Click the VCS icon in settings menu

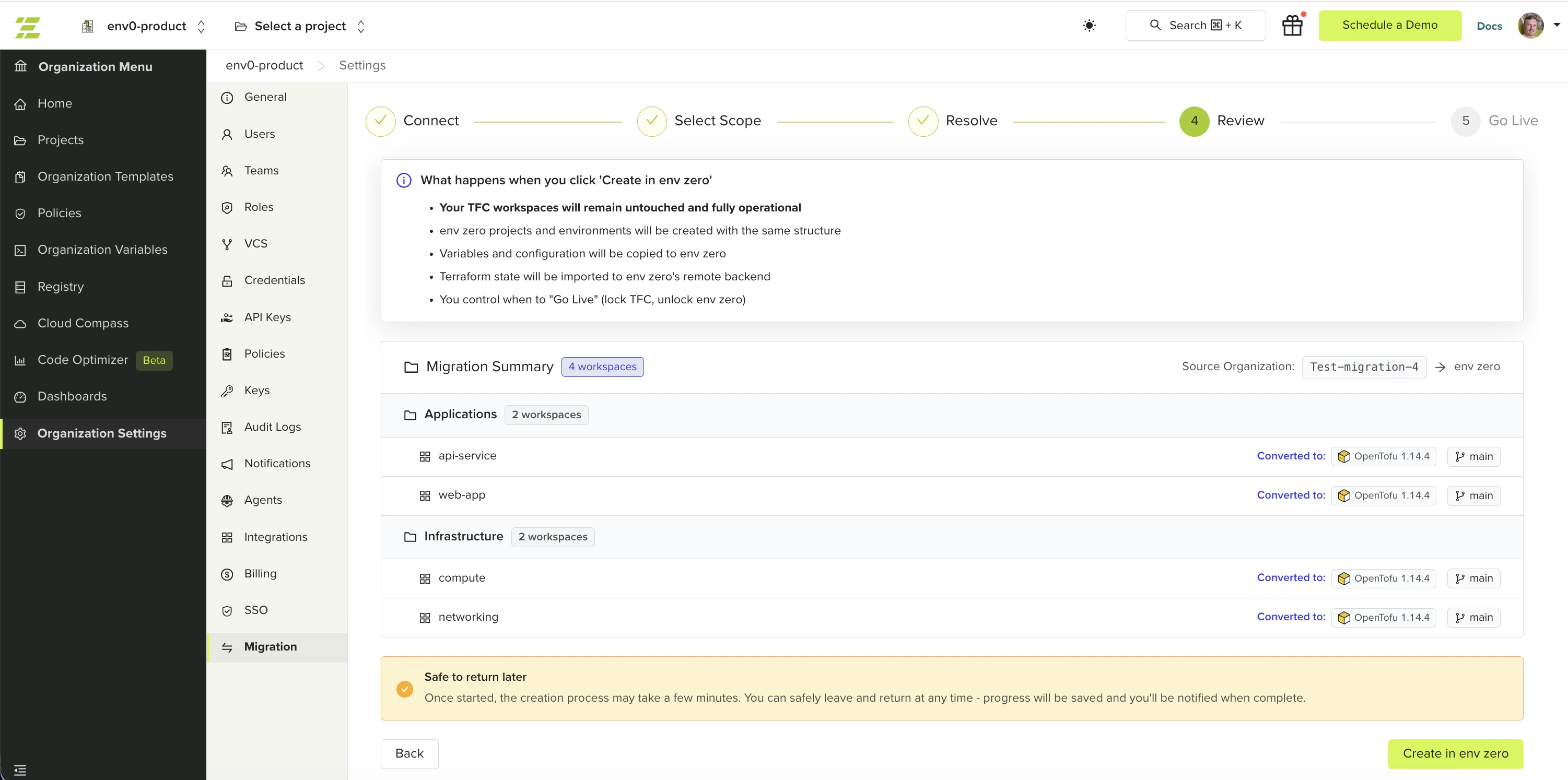(x=227, y=243)
